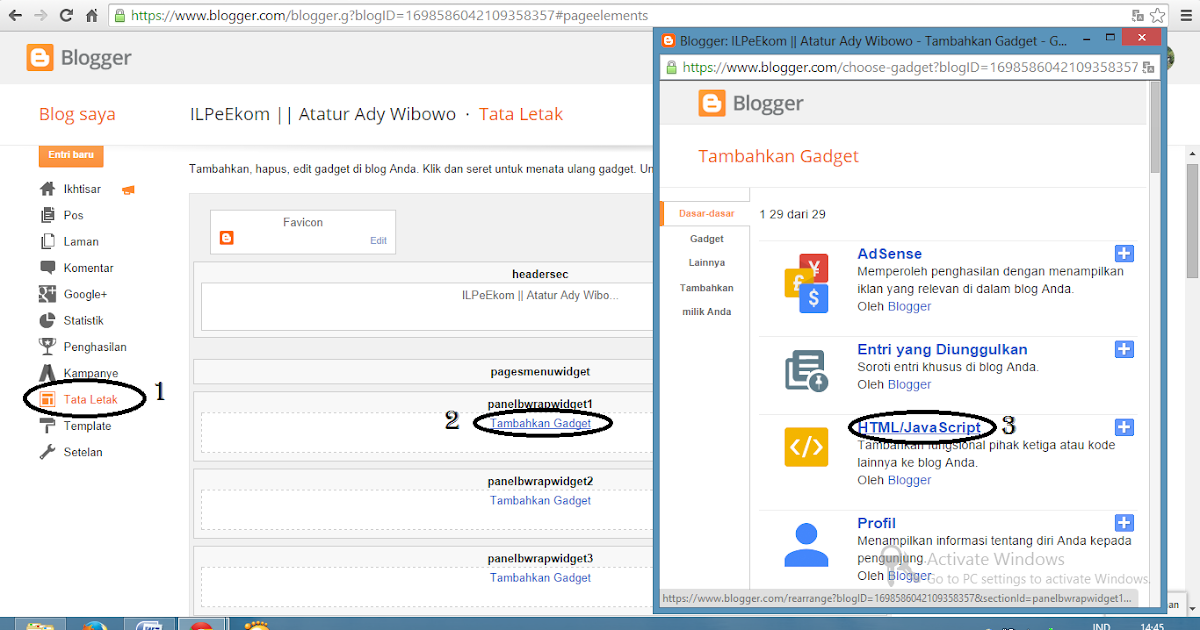Click Tambahkan Gadget under panelbwrapwidget1
The width and height of the screenshot is (1200, 630).
pos(540,424)
